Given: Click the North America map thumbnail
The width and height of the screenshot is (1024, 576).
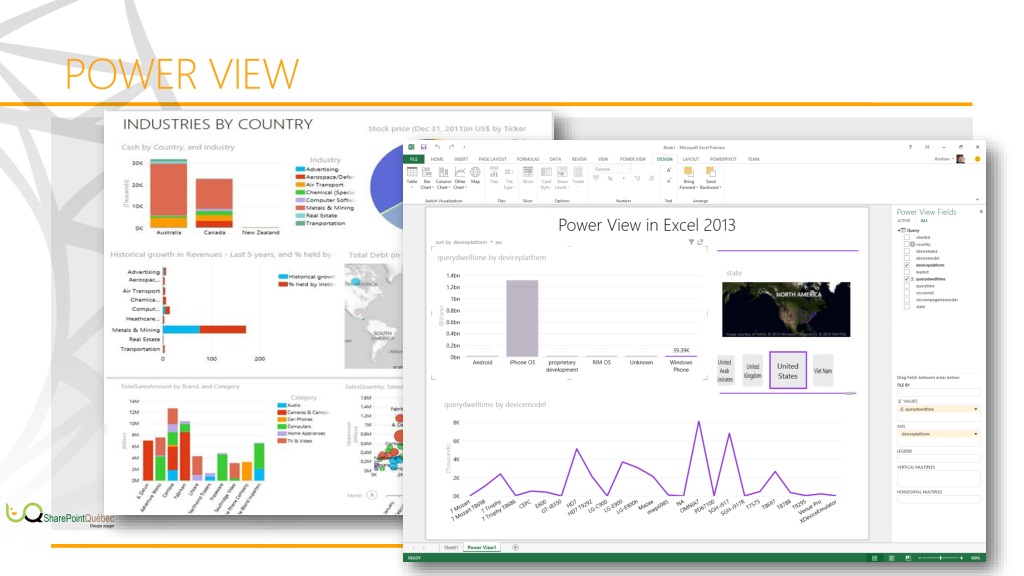Looking at the screenshot, I should 786,310.
